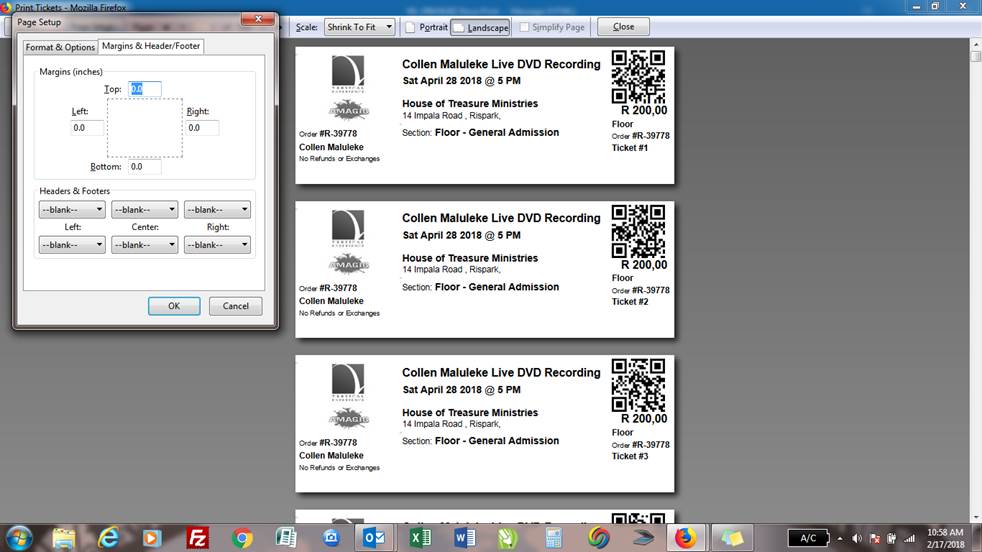The image size is (982, 552).
Task: Open File Explorer from the taskbar
Action: (64, 538)
